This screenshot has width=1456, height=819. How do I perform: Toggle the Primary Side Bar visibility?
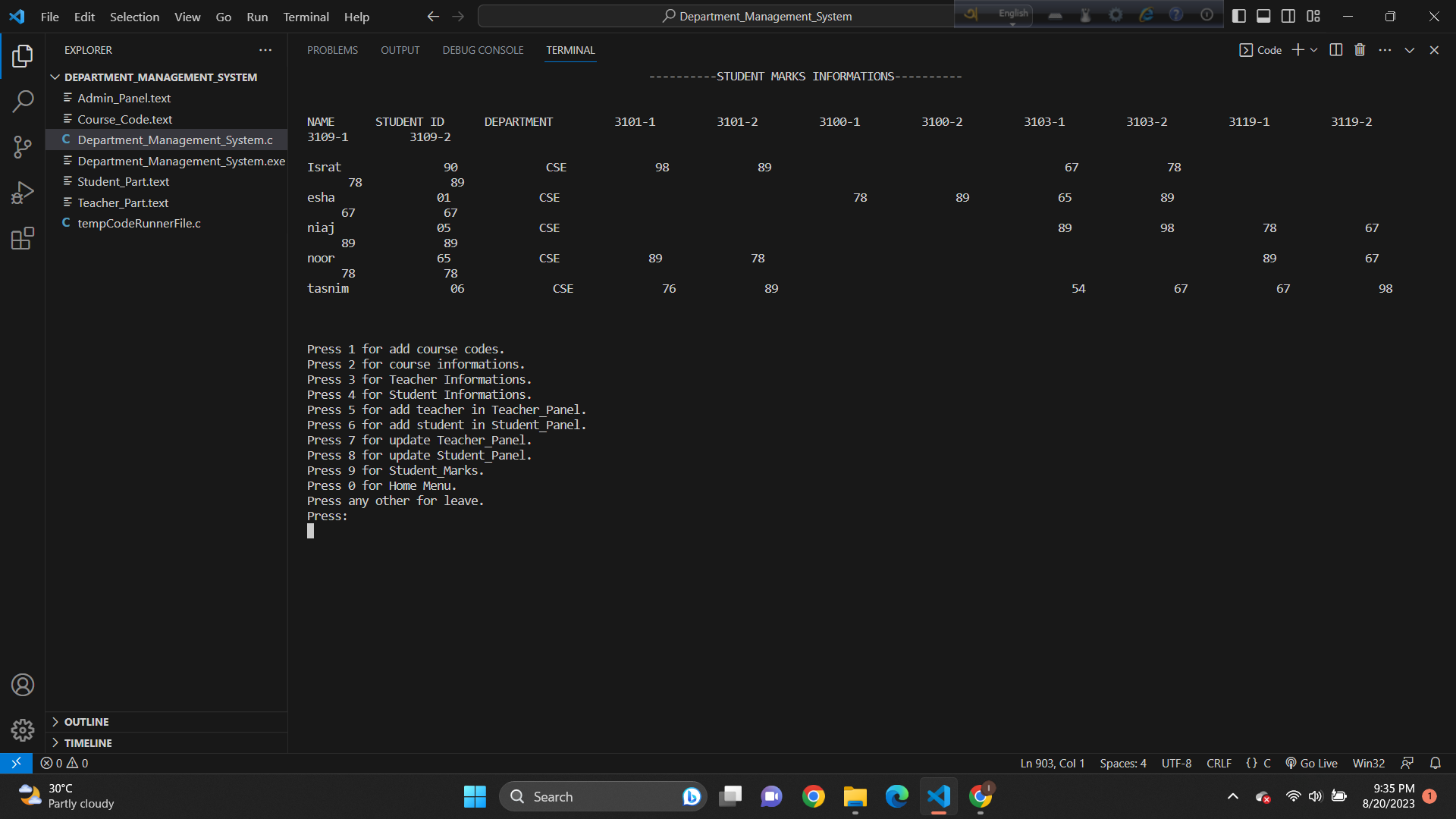(x=1239, y=15)
